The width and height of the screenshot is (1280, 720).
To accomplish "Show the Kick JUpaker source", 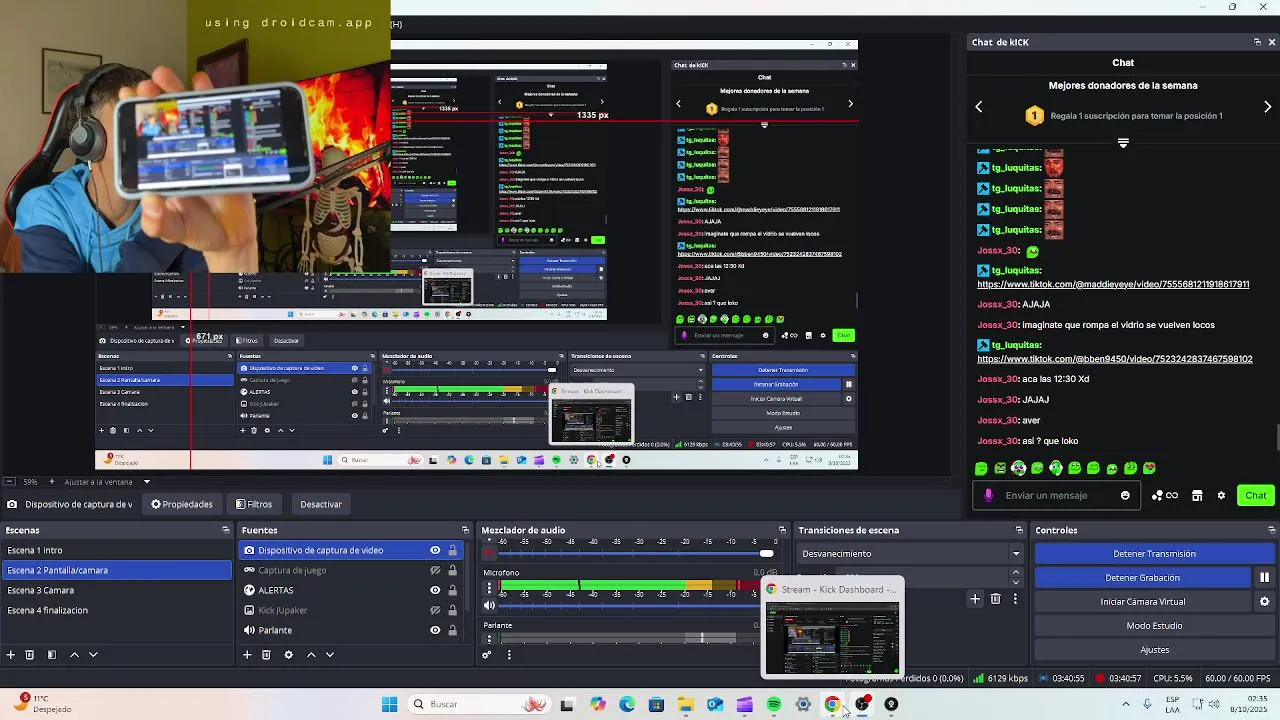I will pos(435,610).
